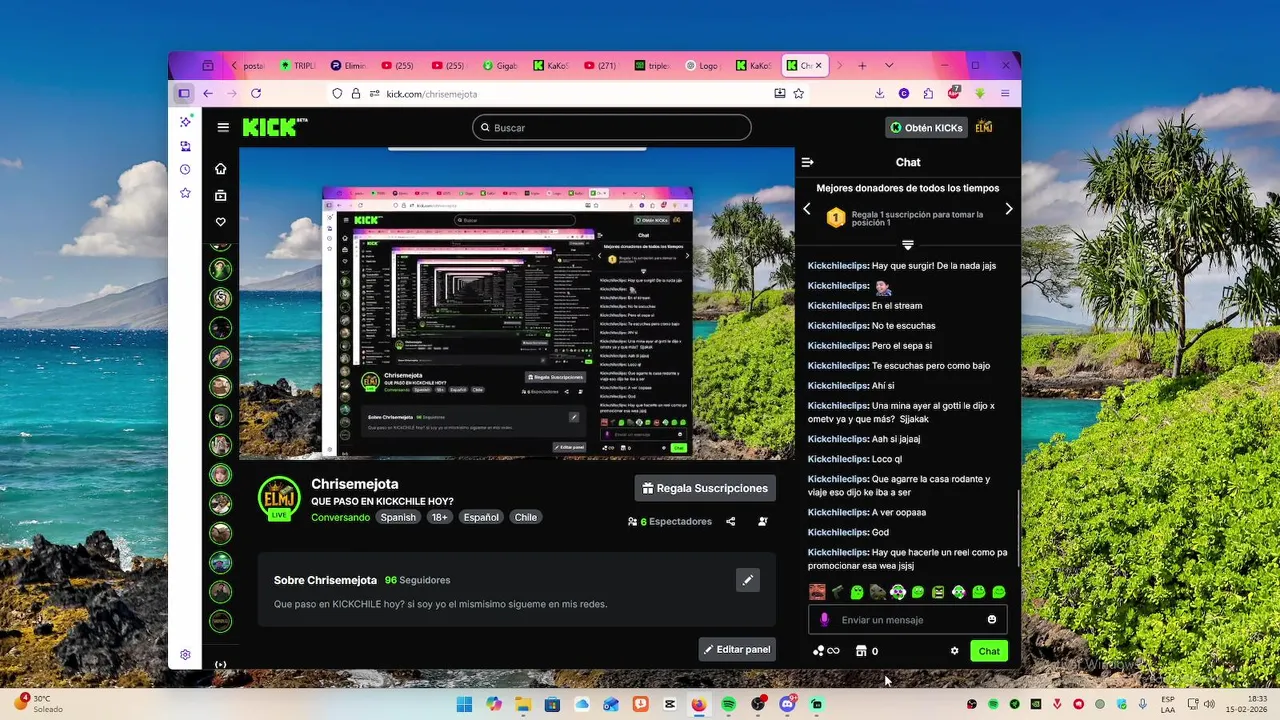Screen dimensions: 1280x720
Task: Switch to the Logo tab
Action: coord(702,65)
